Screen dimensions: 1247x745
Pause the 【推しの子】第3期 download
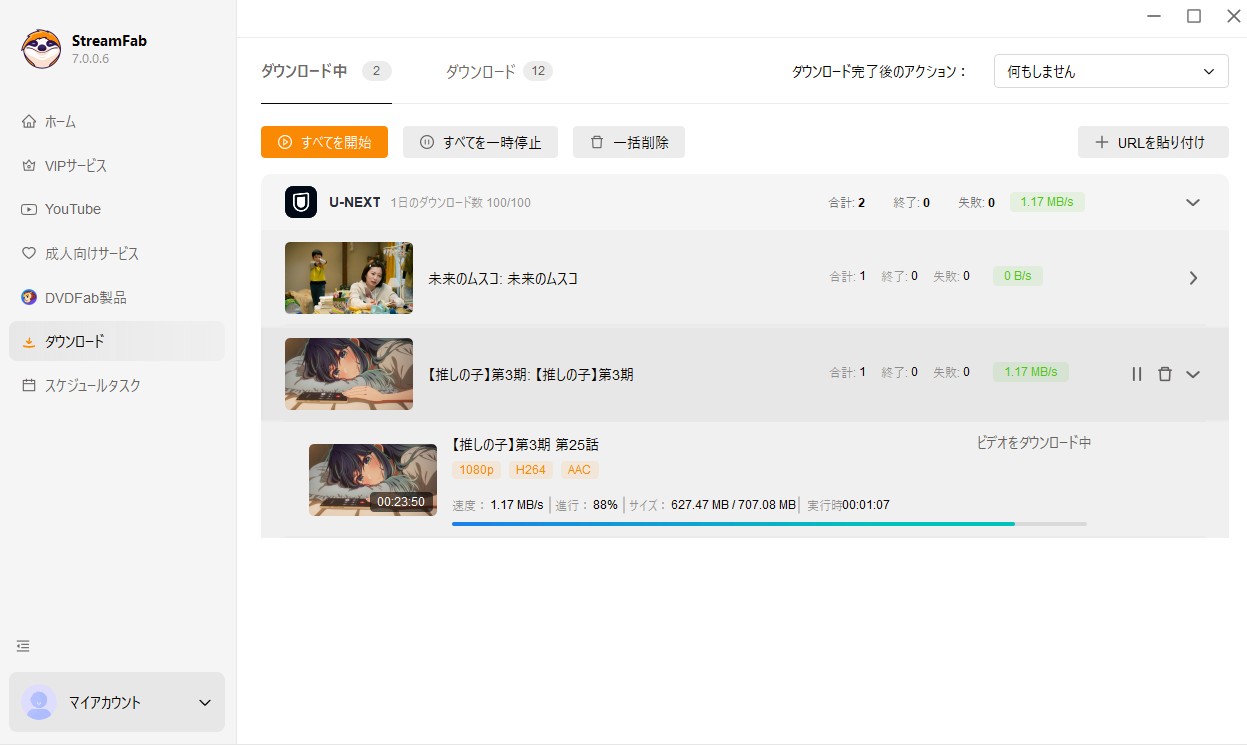point(1136,374)
